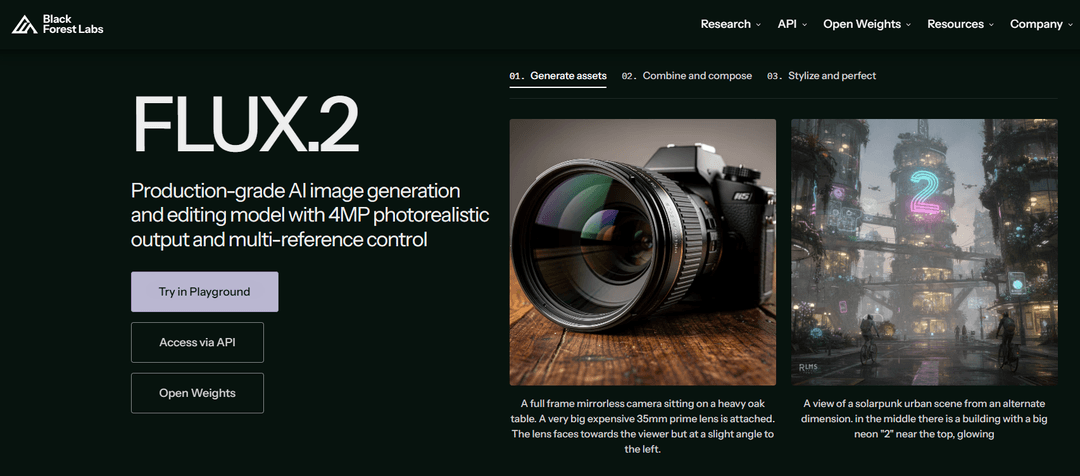
Task: Select the 01. Generate assets tab
Action: (558, 76)
